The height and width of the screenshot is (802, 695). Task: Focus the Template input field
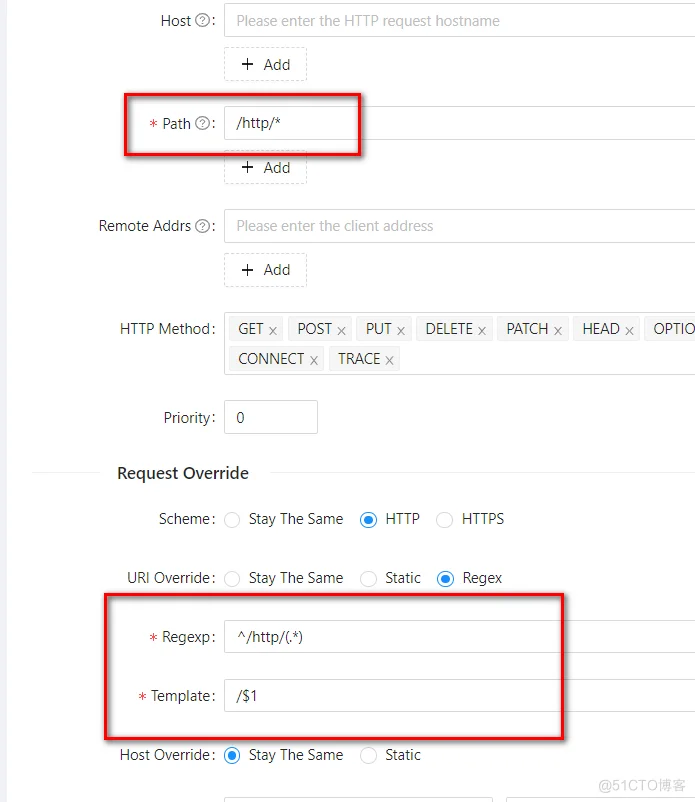pos(459,696)
